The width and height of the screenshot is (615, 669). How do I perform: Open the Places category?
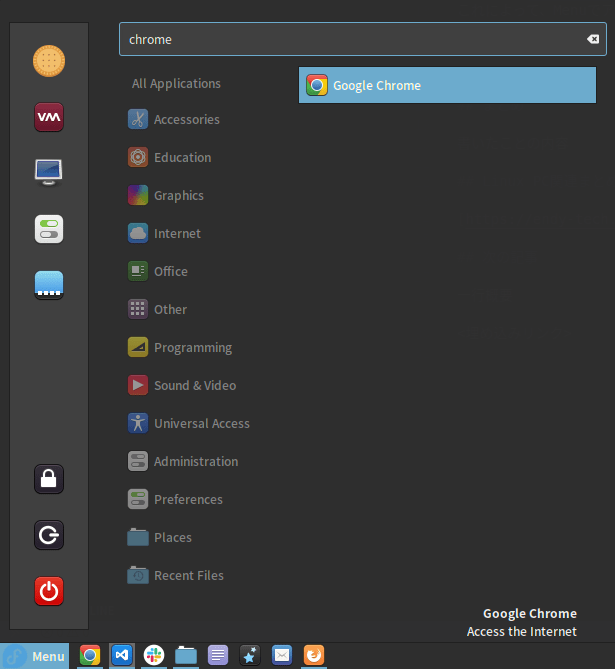[x=160, y=537]
